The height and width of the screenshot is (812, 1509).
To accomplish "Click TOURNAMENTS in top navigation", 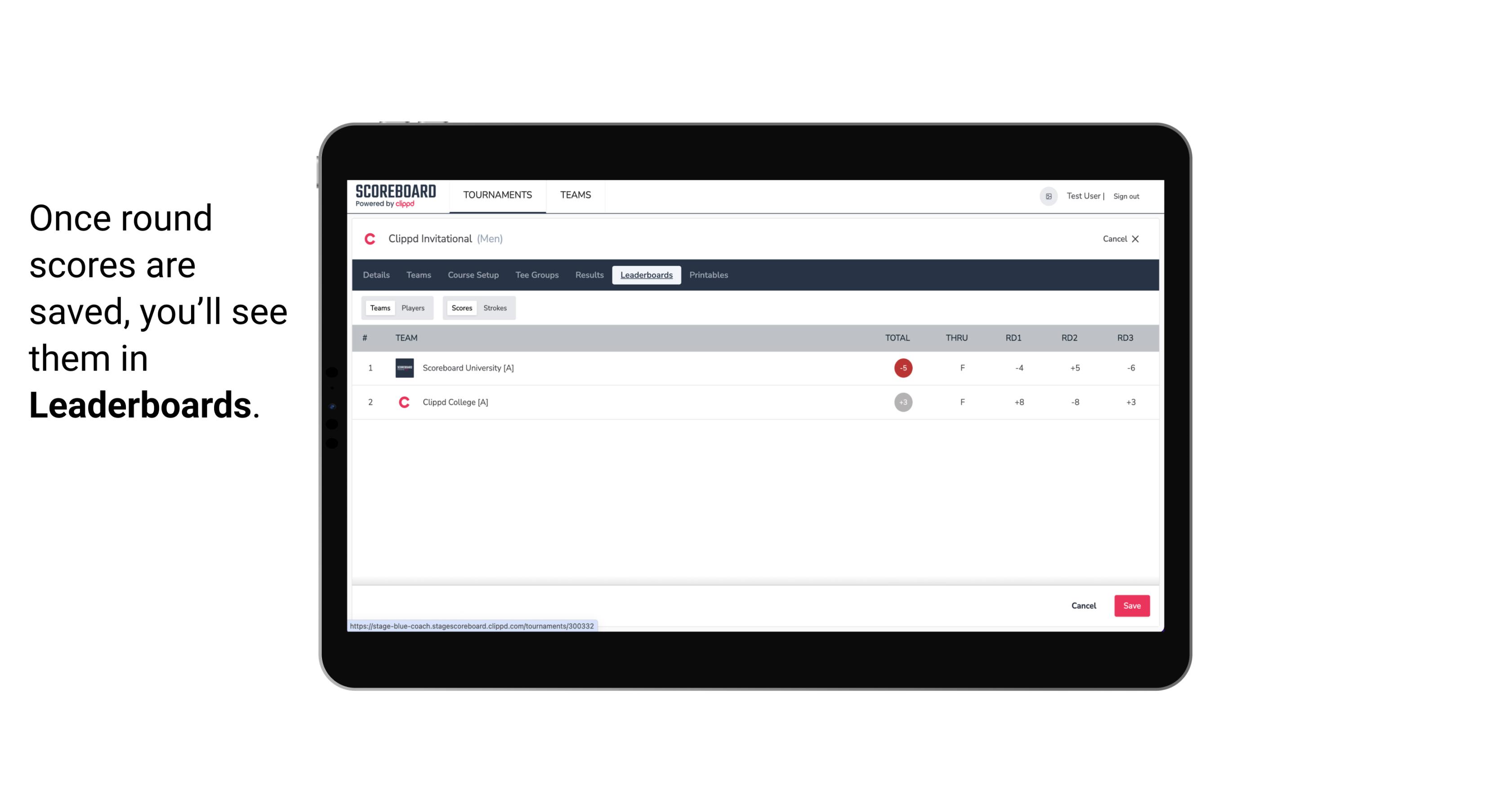I will pyautogui.click(x=498, y=195).
